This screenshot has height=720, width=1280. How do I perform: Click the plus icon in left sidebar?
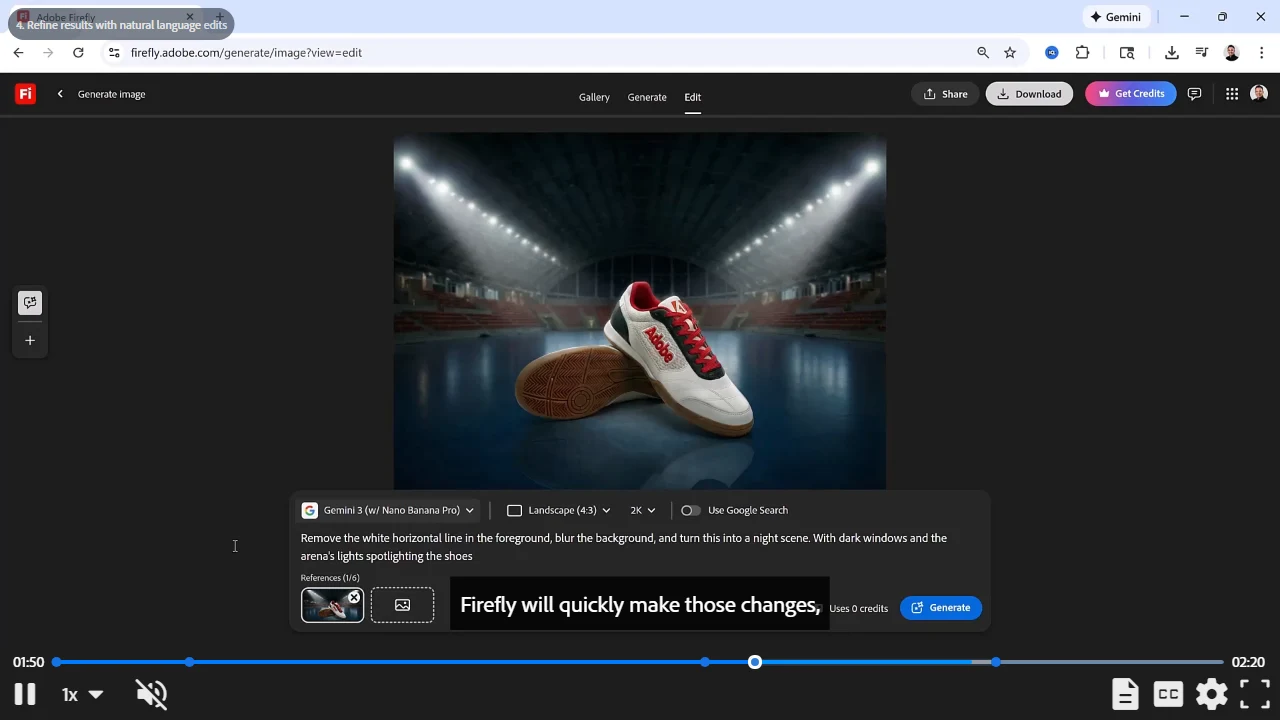(x=30, y=341)
